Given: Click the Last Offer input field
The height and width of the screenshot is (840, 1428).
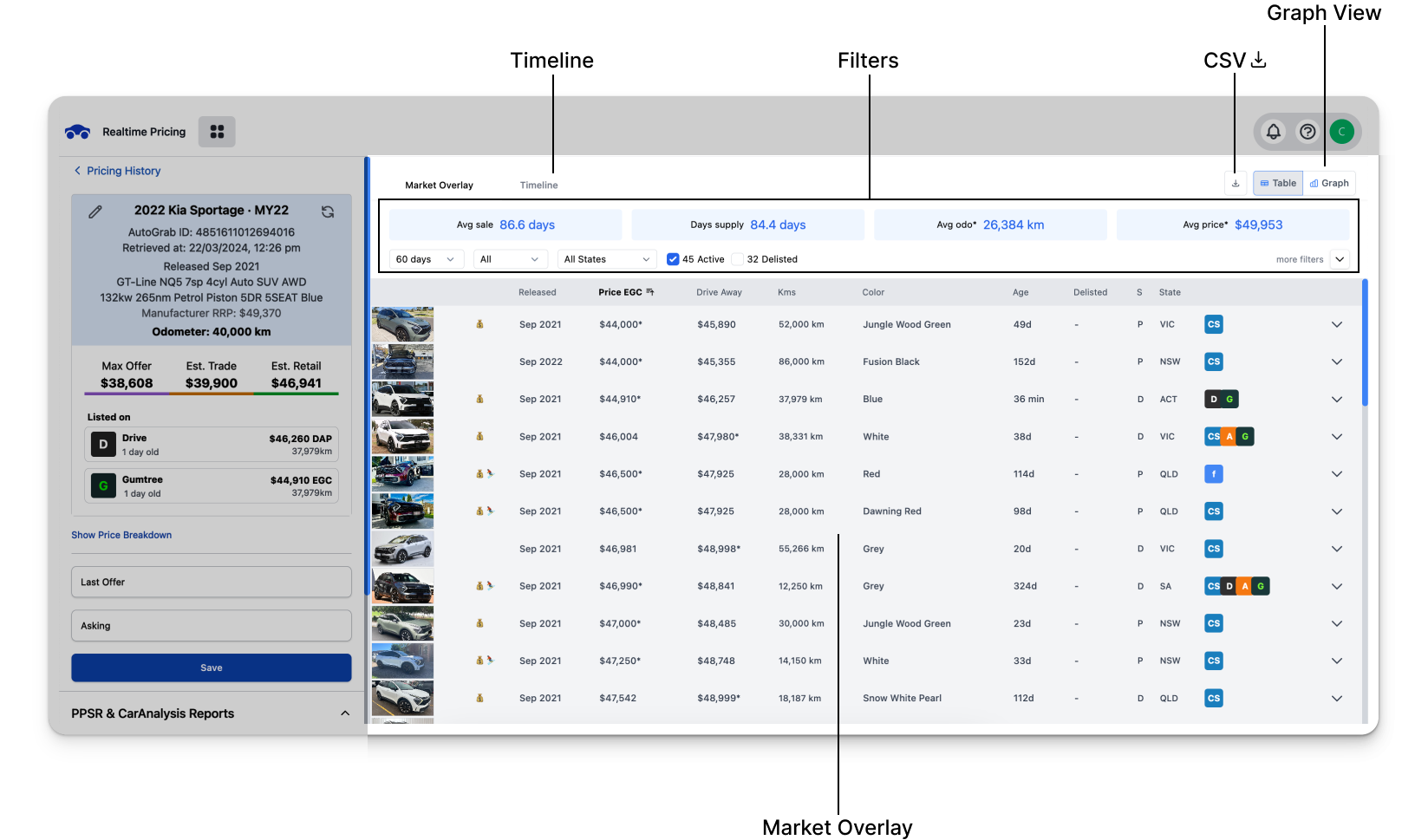Looking at the screenshot, I should pyautogui.click(x=212, y=583).
